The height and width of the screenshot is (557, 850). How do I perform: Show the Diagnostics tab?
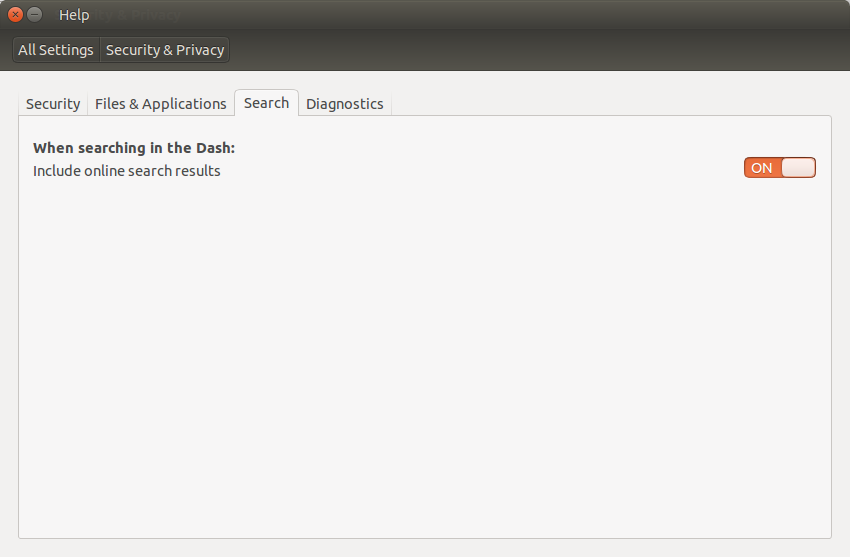[345, 104]
